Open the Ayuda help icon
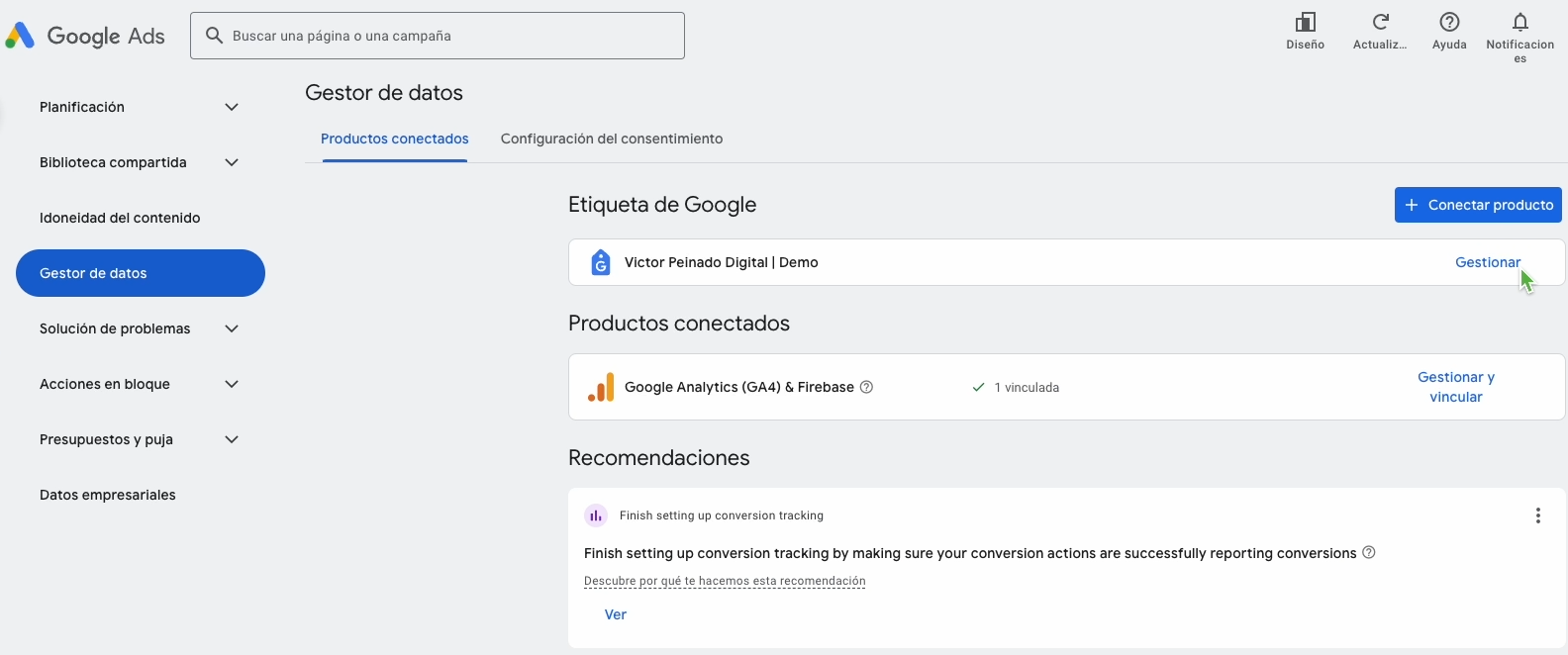The image size is (1568, 655). click(1449, 23)
